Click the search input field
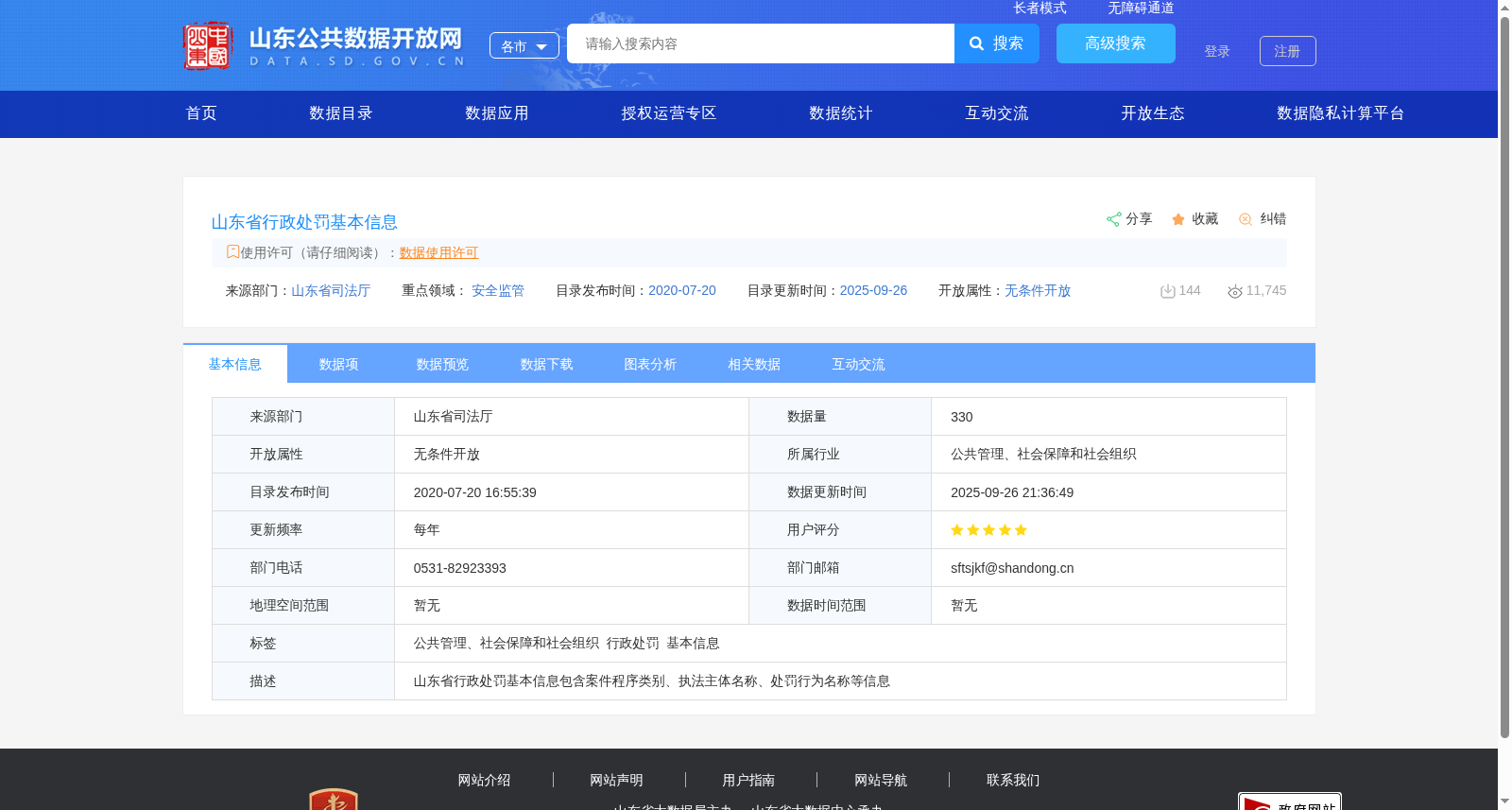 [761, 43]
